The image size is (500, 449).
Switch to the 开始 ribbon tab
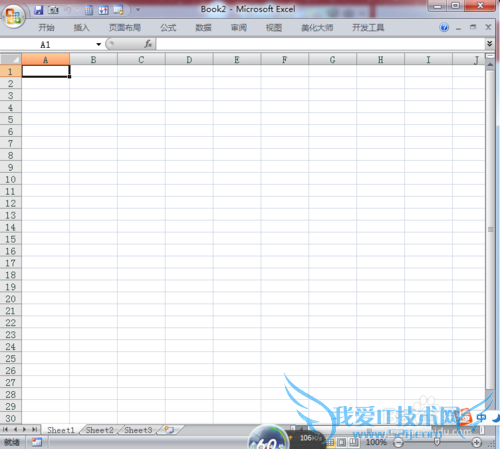tap(46, 28)
